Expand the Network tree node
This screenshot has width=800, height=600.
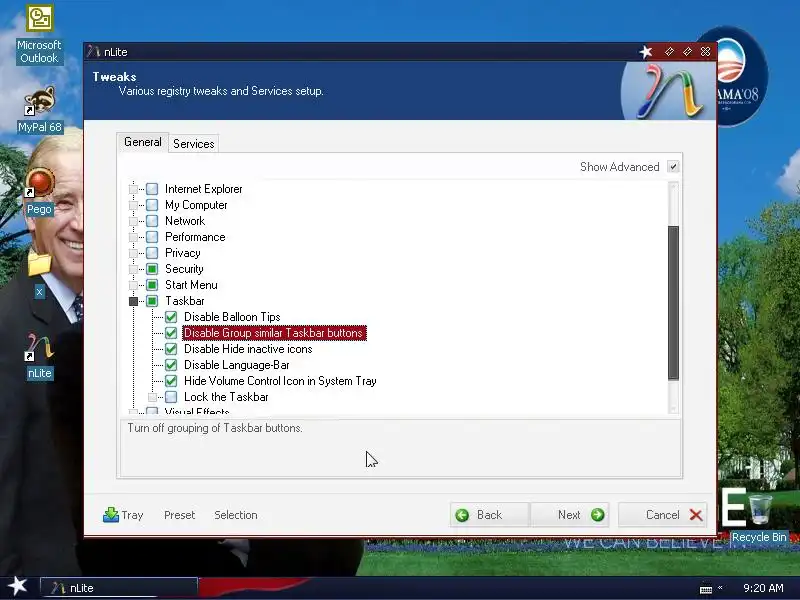[x=133, y=221]
